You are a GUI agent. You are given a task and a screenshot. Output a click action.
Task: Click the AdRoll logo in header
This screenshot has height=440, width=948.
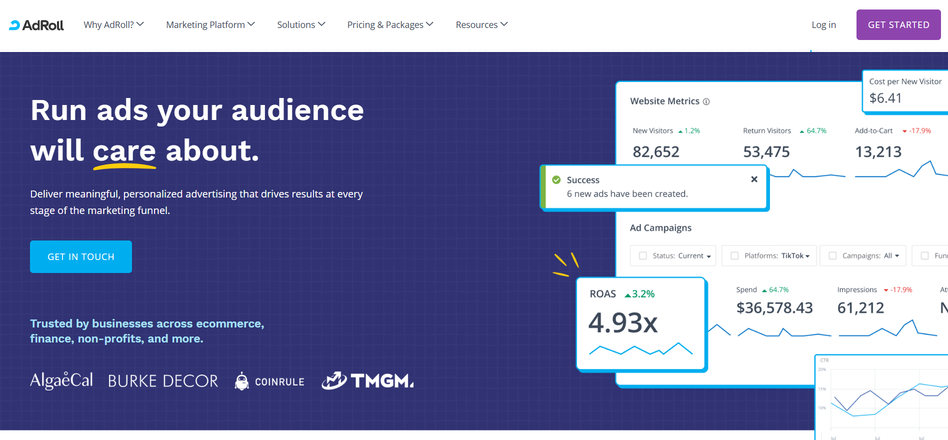[x=36, y=25]
